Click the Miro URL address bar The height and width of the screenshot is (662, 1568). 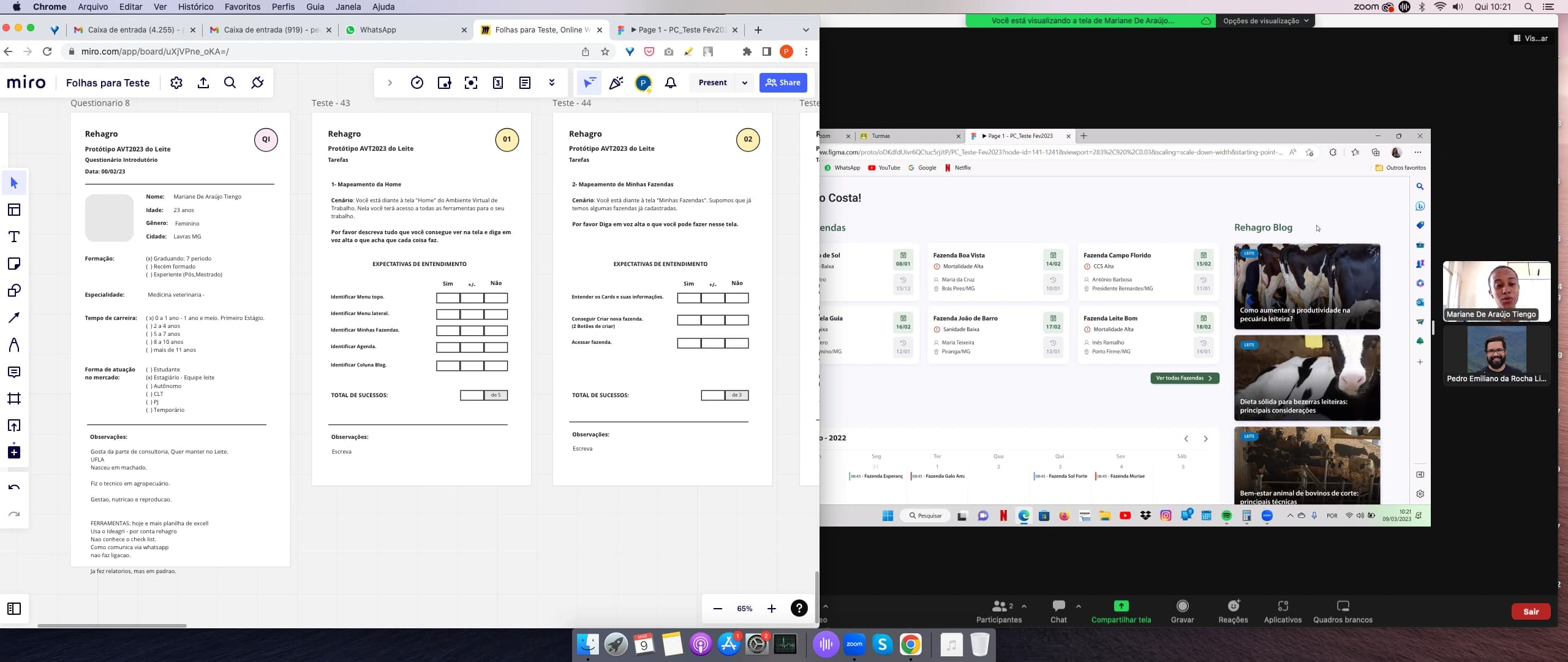[318, 51]
